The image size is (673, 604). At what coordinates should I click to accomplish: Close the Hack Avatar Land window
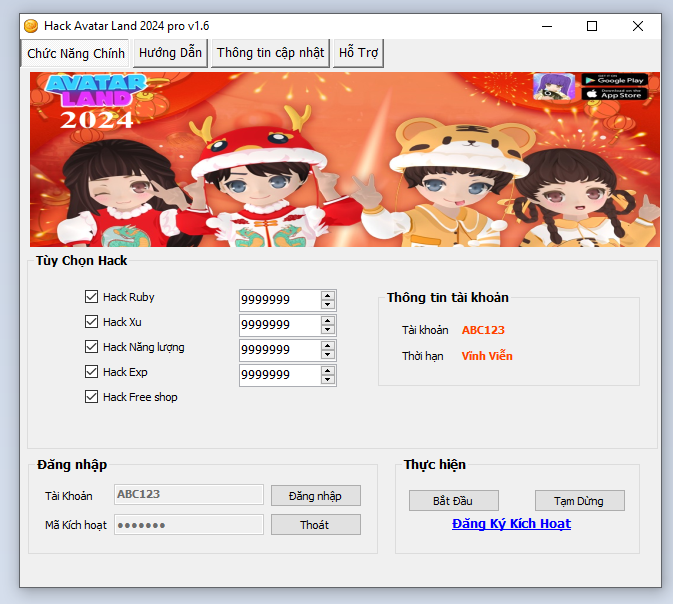638,26
